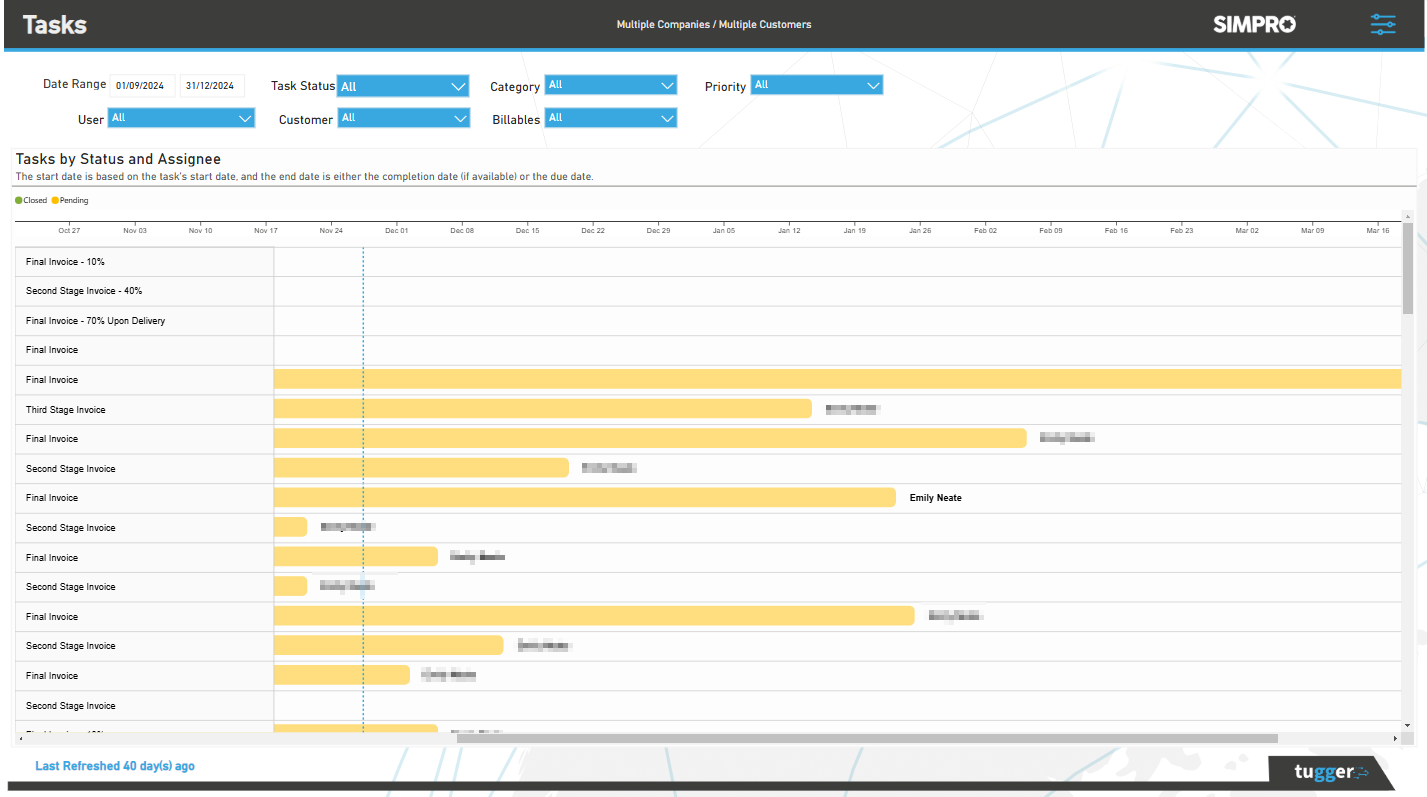Open the filter settings icon in the header
This screenshot has width=1427, height=797.
pos(1383,24)
